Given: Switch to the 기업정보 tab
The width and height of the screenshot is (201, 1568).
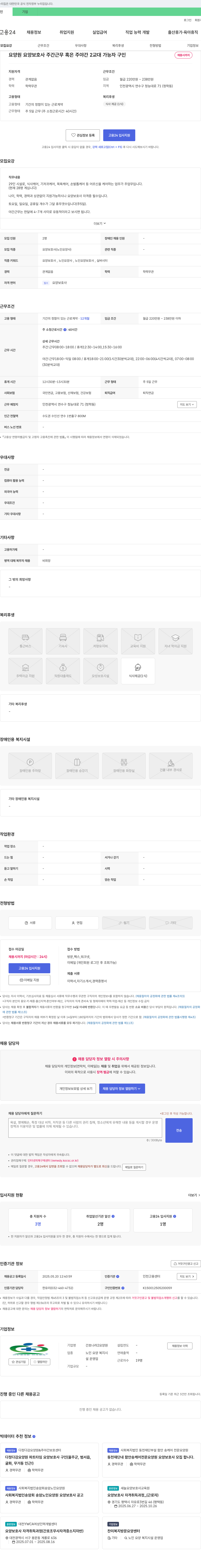Looking at the screenshot, I should (x=192, y=46).
